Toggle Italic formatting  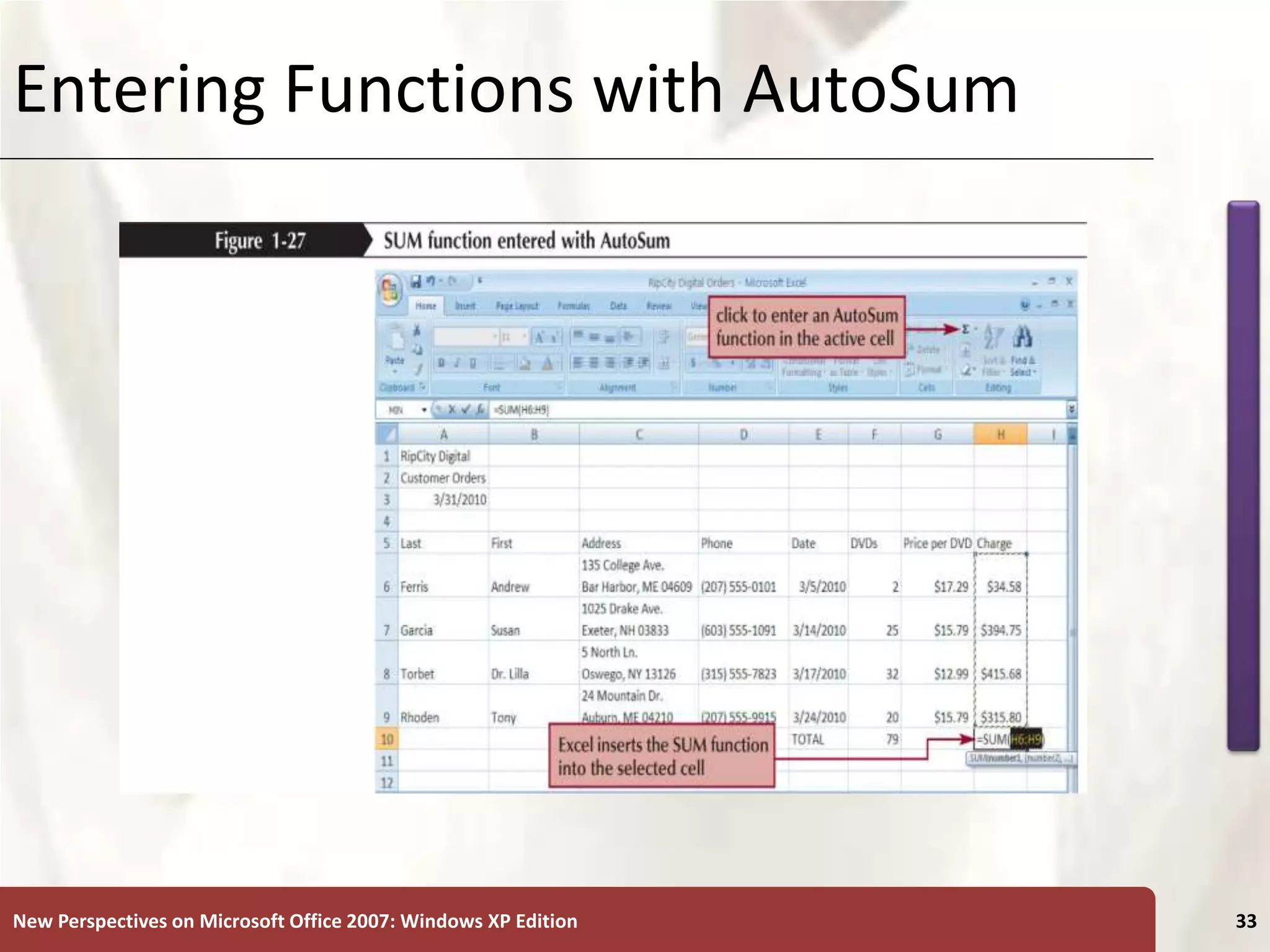coord(456,363)
